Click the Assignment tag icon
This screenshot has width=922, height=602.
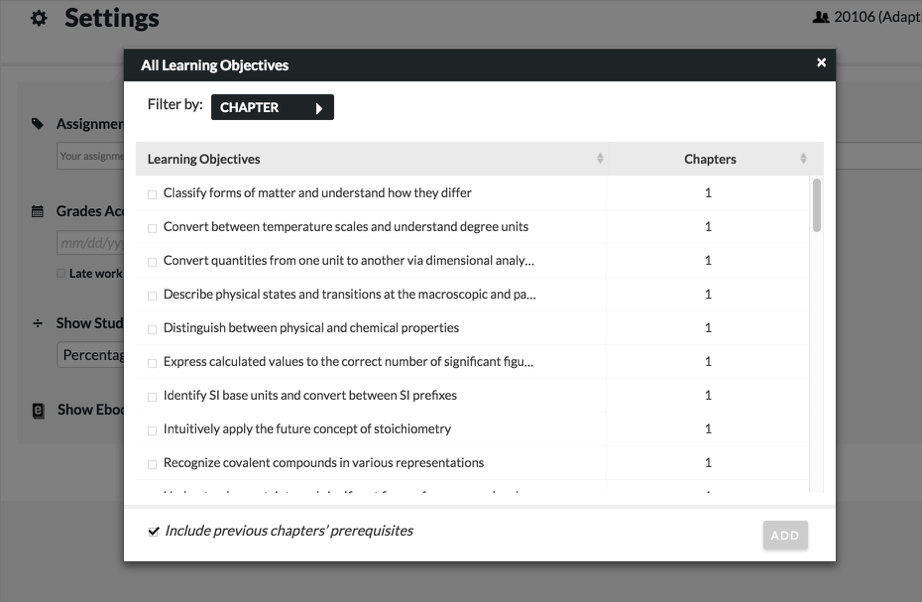pos(38,124)
